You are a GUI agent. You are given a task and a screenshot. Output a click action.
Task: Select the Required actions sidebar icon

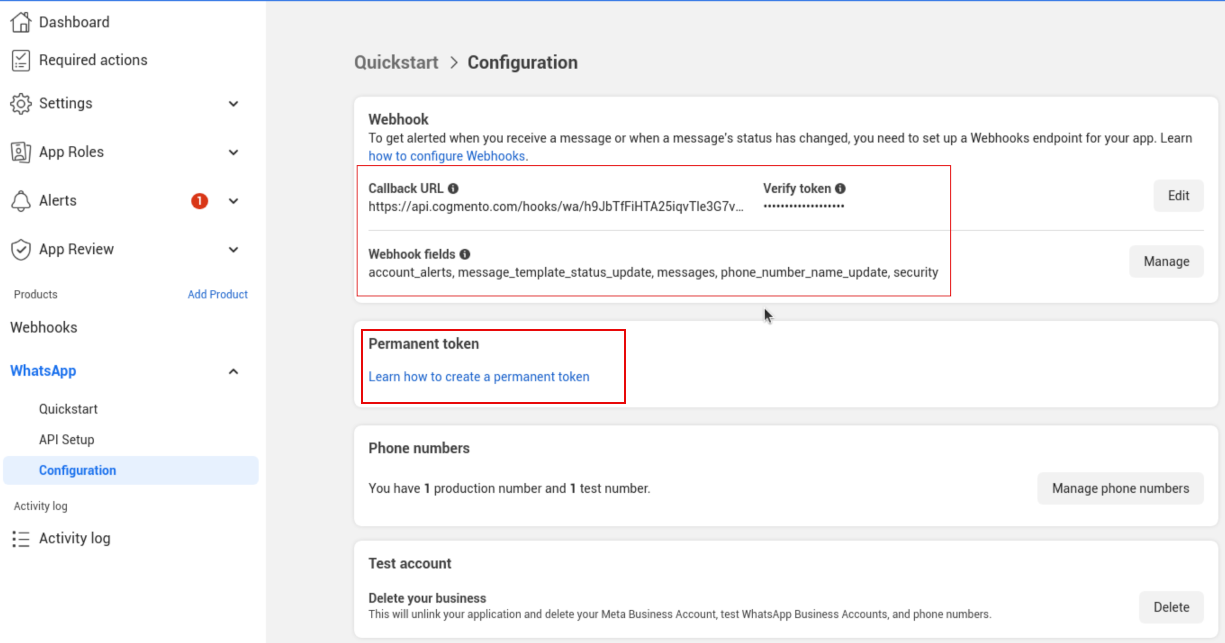coord(22,60)
